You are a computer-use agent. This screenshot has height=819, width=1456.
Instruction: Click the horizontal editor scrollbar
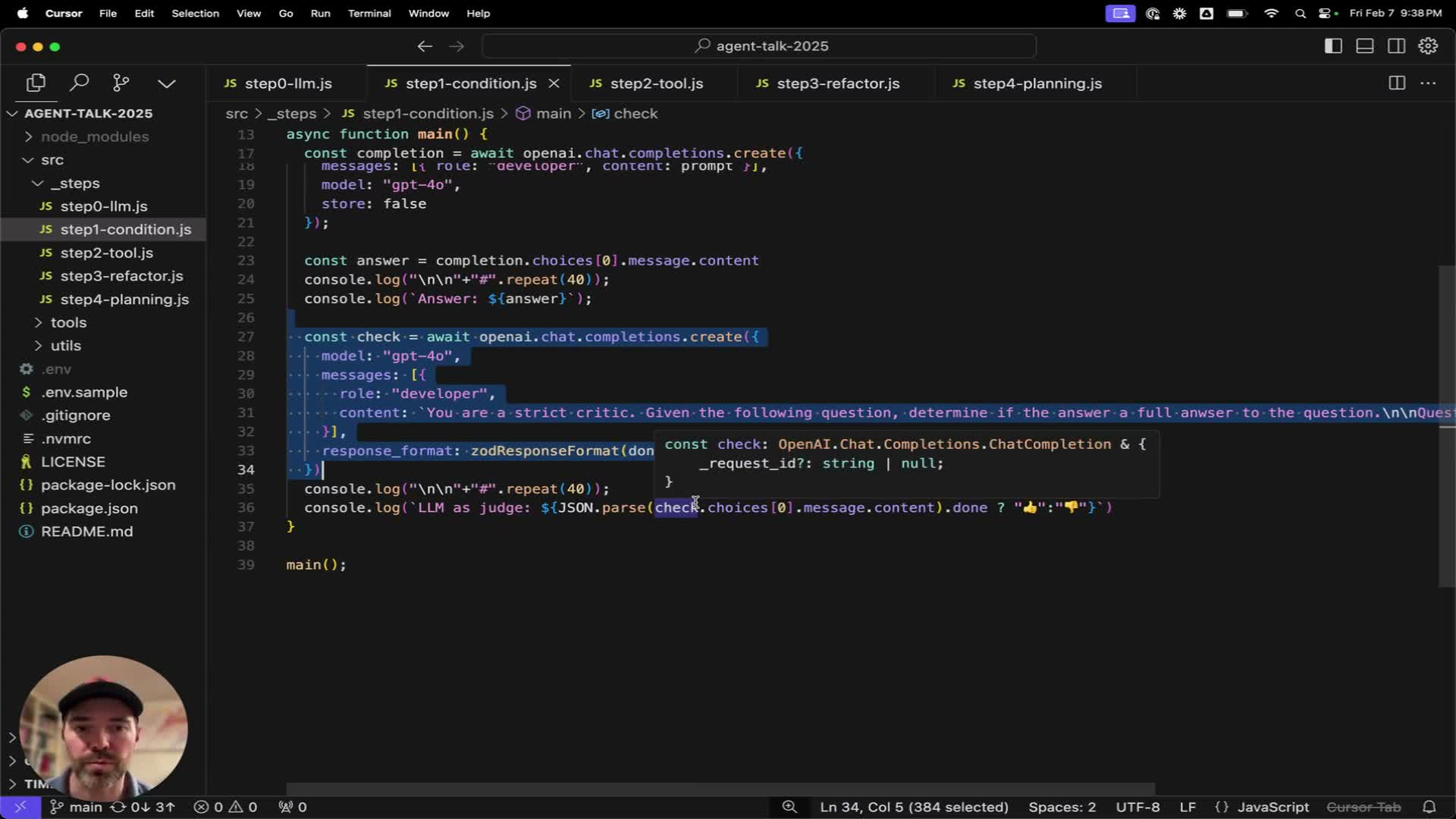point(720,789)
